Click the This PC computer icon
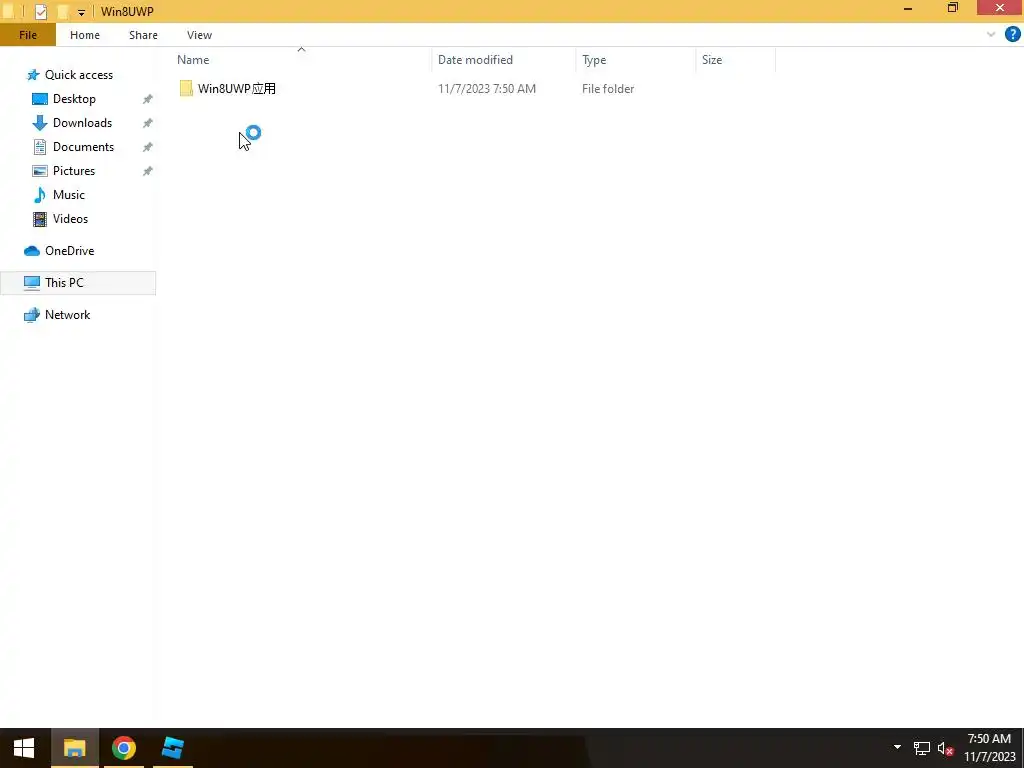Viewport: 1024px width, 768px height. [32, 283]
